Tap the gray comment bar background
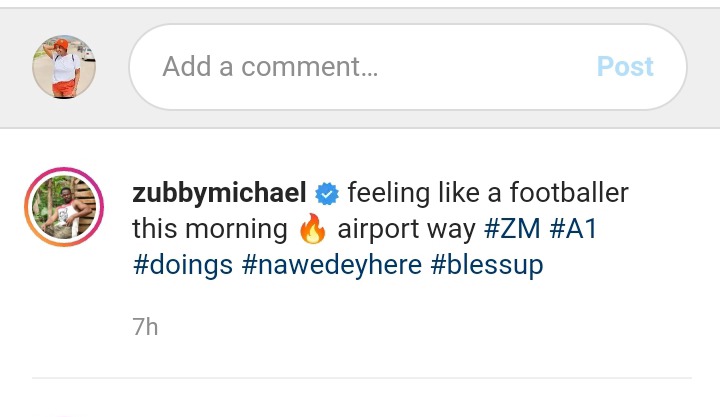This screenshot has width=720, height=417. tap(360, 118)
